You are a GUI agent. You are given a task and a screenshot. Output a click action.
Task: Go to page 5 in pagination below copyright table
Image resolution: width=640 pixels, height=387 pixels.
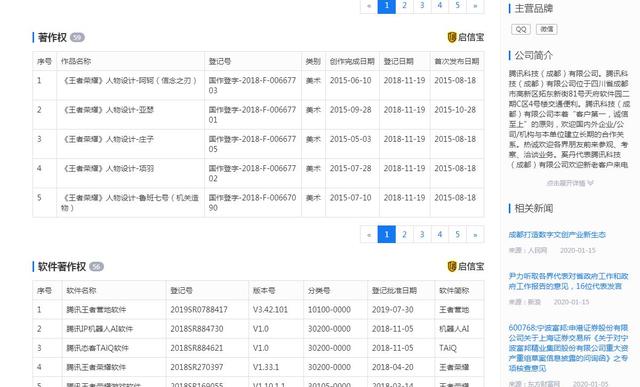[x=458, y=234]
